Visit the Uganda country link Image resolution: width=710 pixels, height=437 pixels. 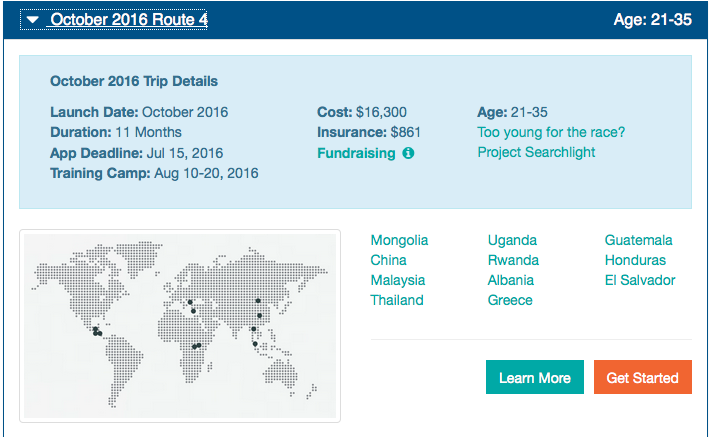click(512, 240)
